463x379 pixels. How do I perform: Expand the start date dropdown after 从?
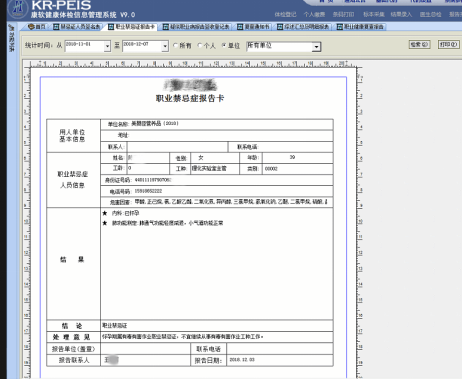tap(107, 46)
